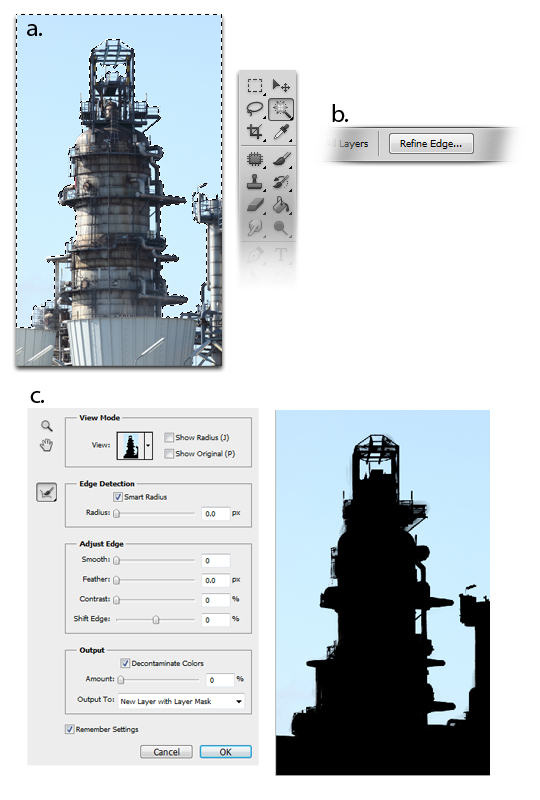This screenshot has height=800, width=540.
Task: Open the View mode thumbnail dropdown
Action: (148, 445)
